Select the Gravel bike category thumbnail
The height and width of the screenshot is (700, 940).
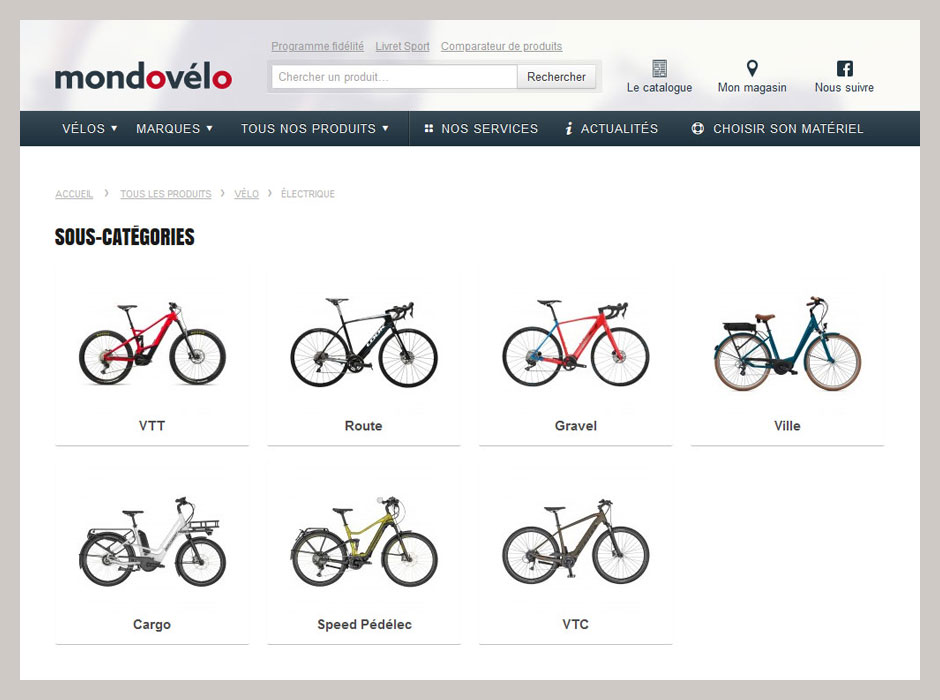tap(576, 343)
